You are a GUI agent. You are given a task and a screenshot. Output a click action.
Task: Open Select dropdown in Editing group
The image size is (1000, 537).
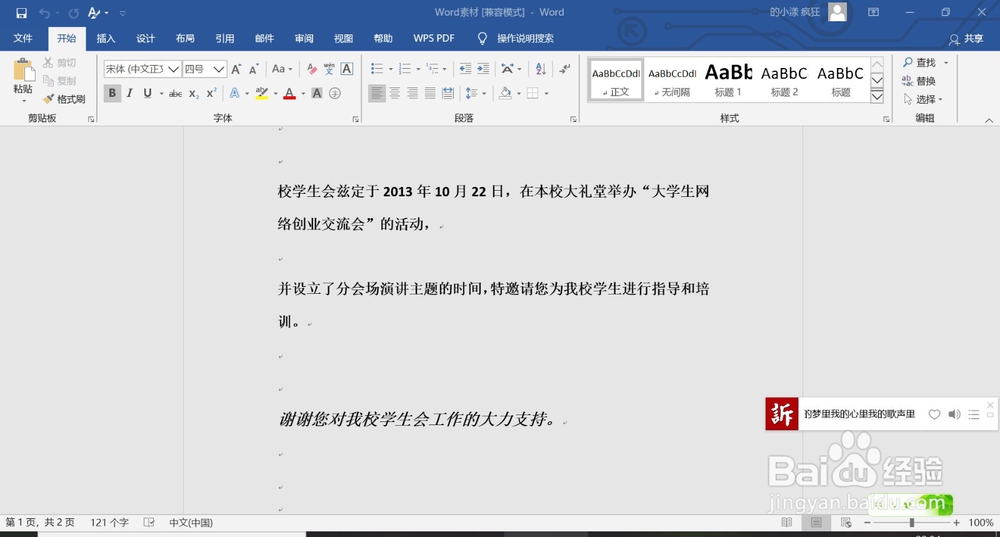tap(923, 99)
